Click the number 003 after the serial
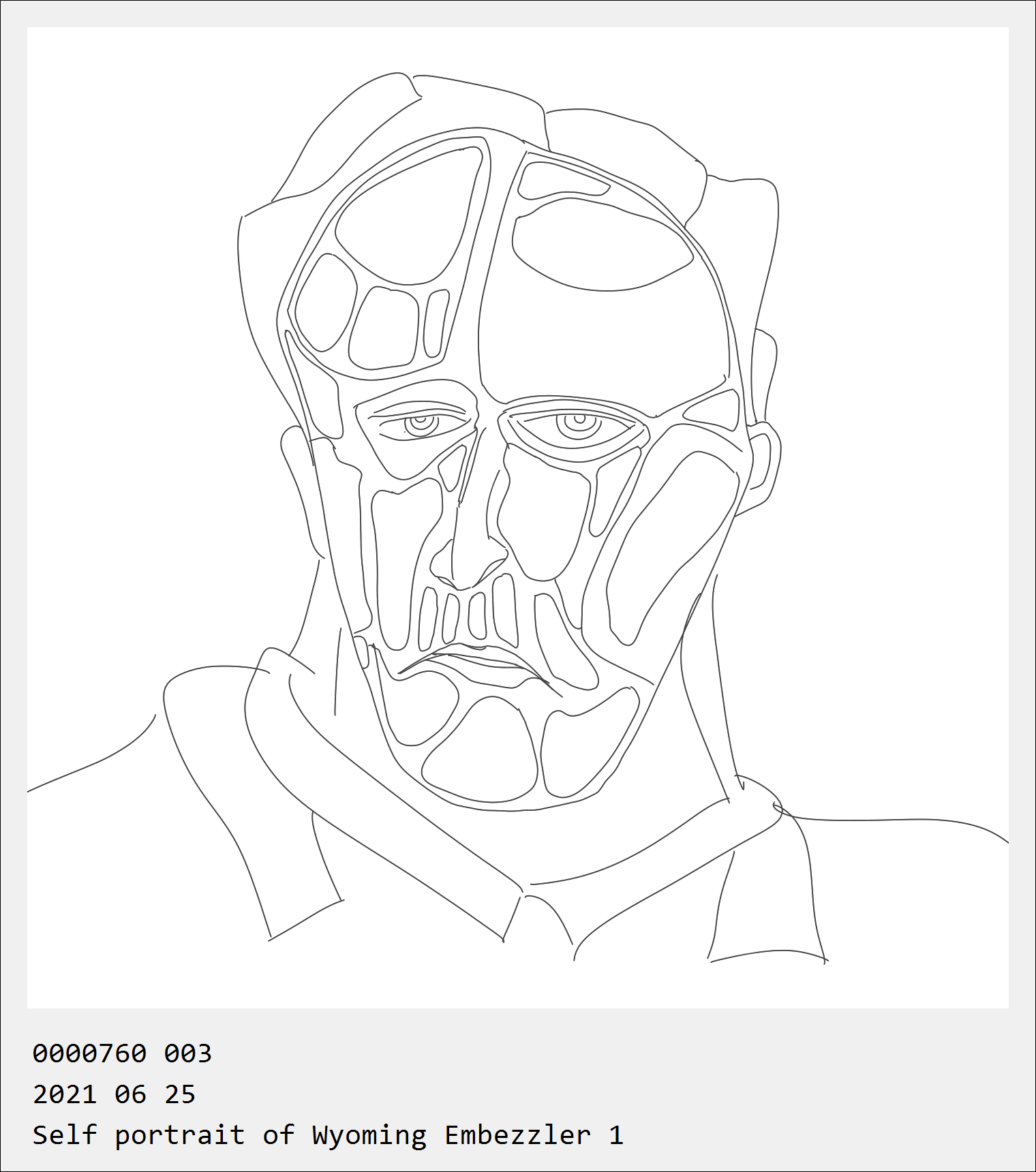The image size is (1036, 1172). coord(188,1053)
